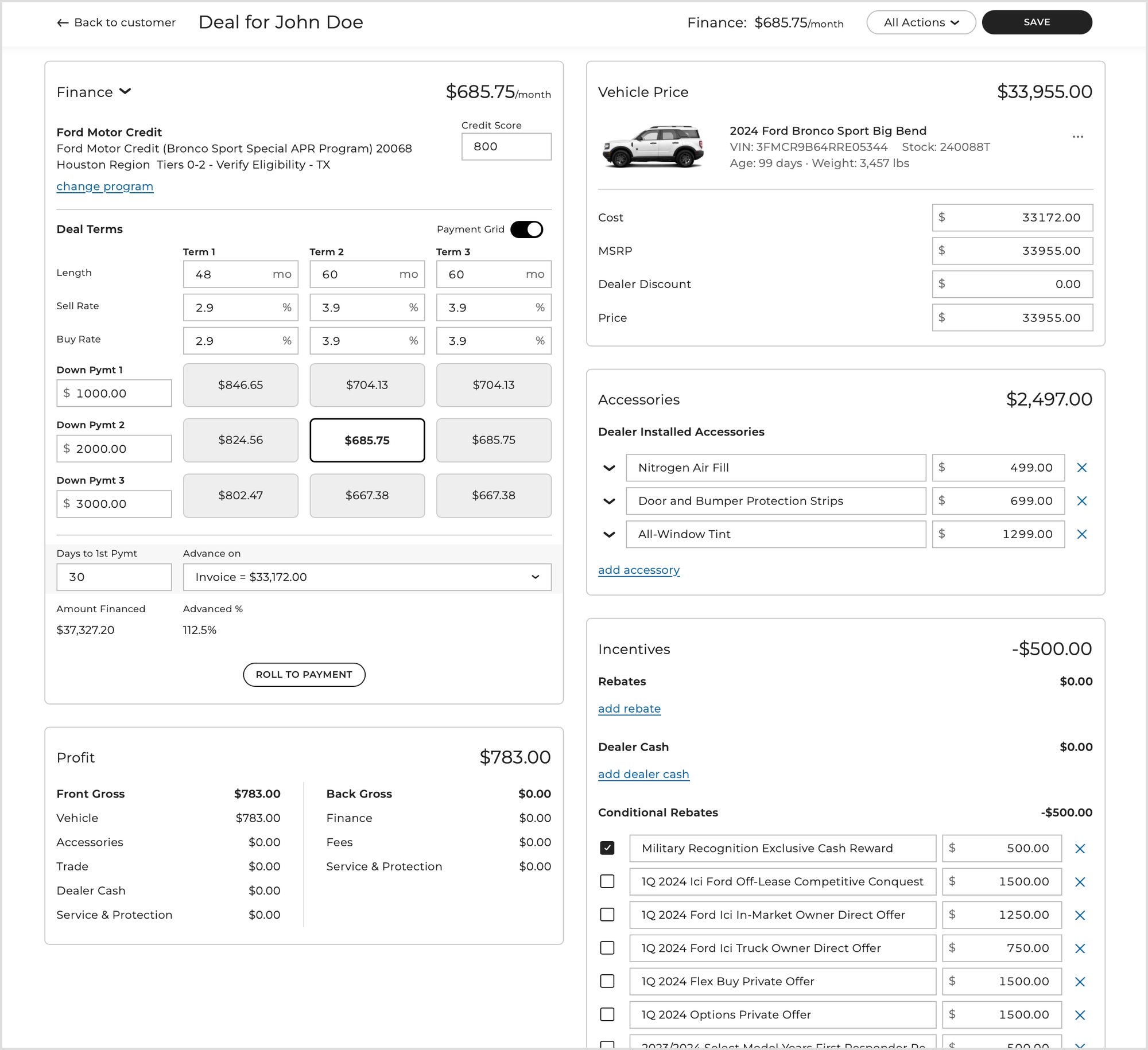Click the Credit Score input field
This screenshot has height=1050, width=1148.
506,147
